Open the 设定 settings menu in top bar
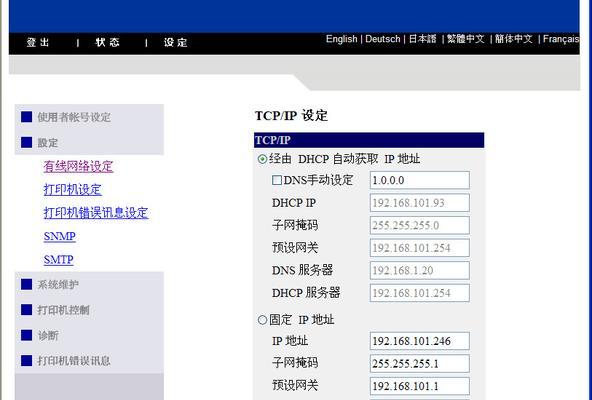Image resolution: width=592 pixels, height=400 pixels. pyautogui.click(x=176, y=42)
